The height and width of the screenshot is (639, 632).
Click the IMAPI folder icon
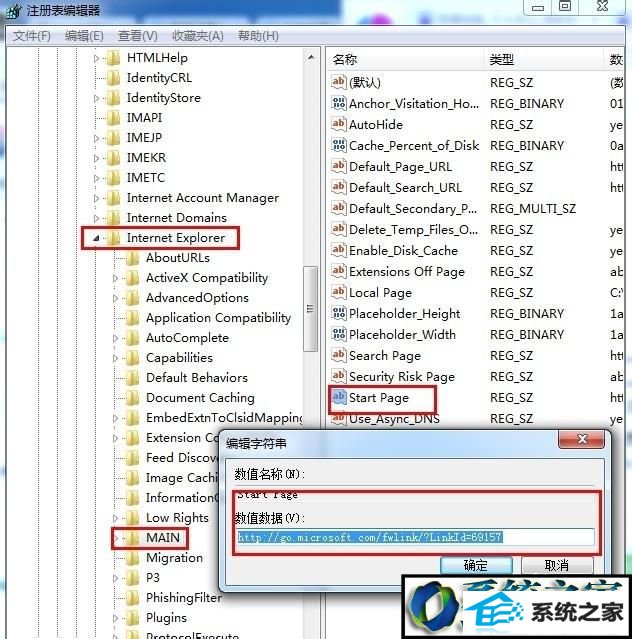coord(114,118)
